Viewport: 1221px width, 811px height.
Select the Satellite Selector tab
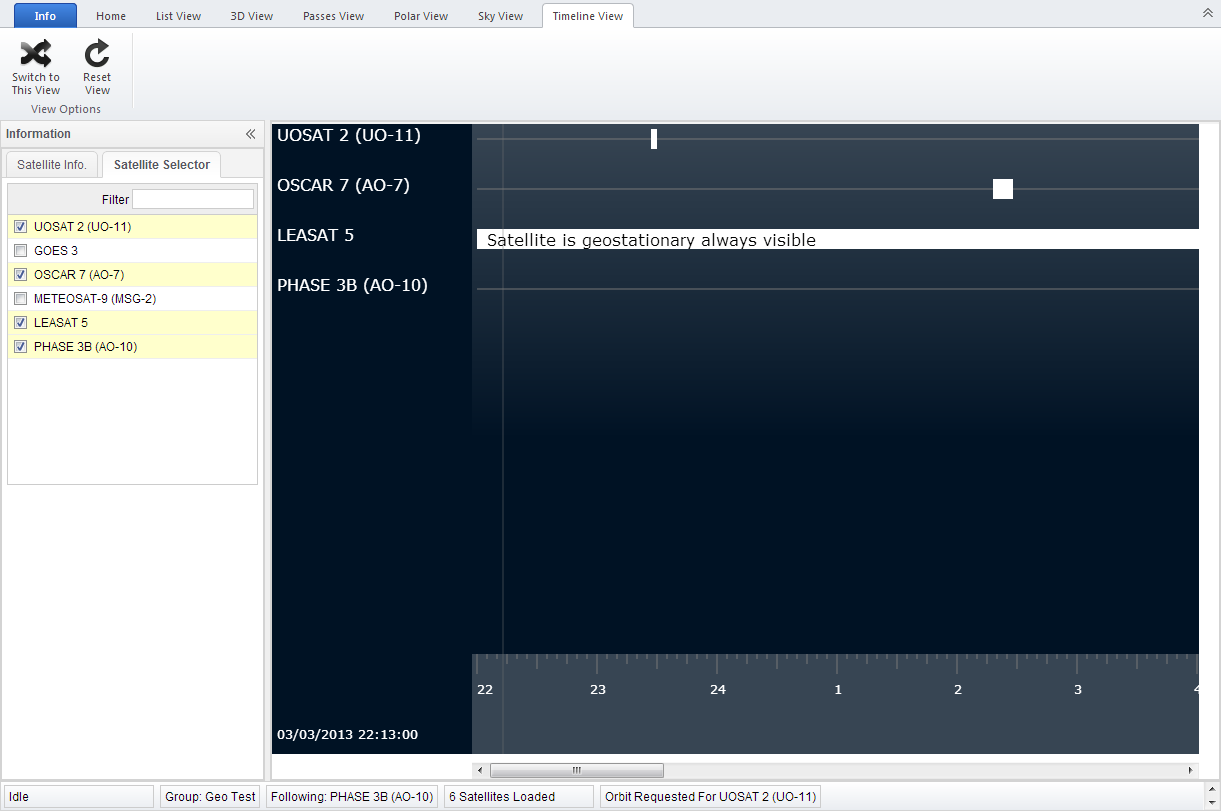click(162, 164)
